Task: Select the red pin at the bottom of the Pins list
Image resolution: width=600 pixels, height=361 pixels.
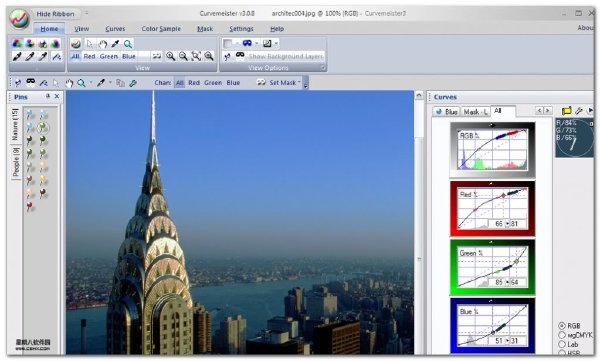Action: 30,207
